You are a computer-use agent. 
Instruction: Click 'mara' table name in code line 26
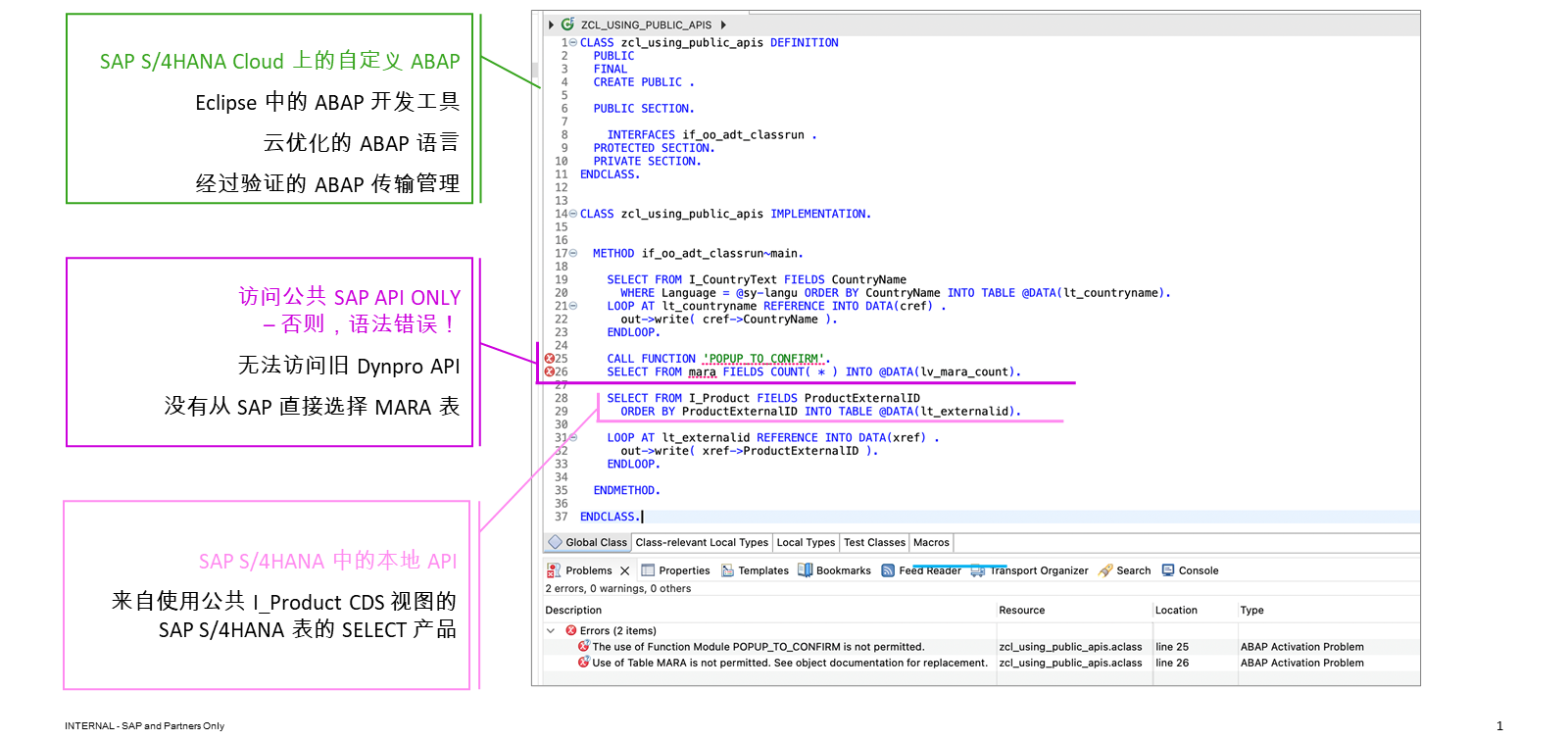702,372
